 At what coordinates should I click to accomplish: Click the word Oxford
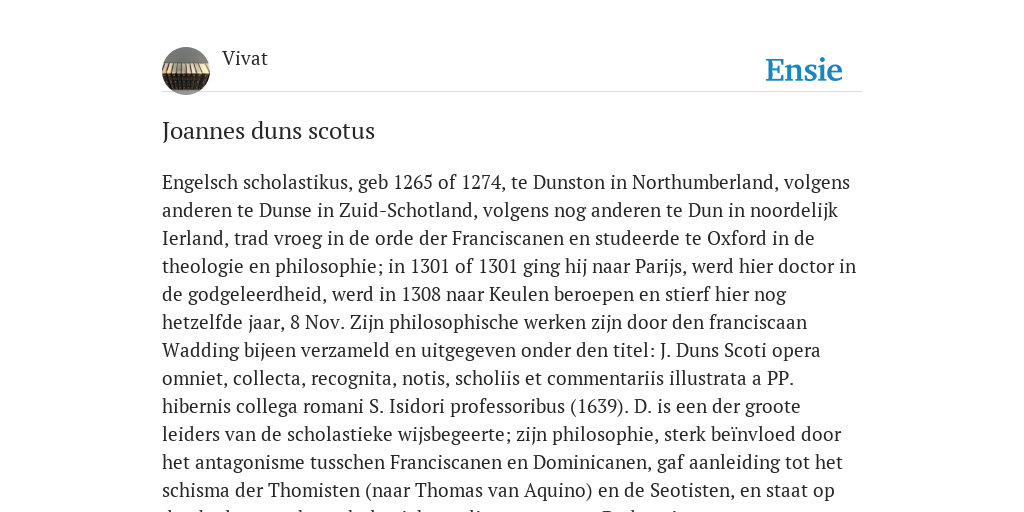[x=737, y=238]
